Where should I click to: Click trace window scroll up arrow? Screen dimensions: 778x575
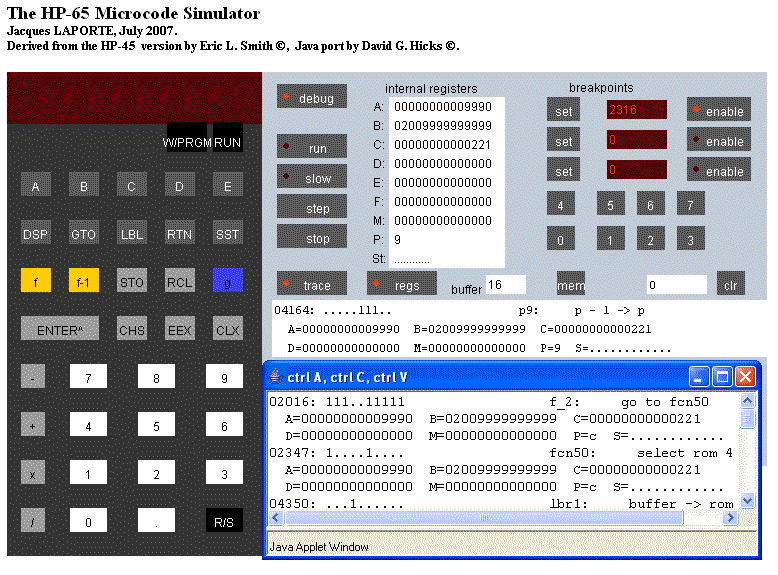pos(747,400)
